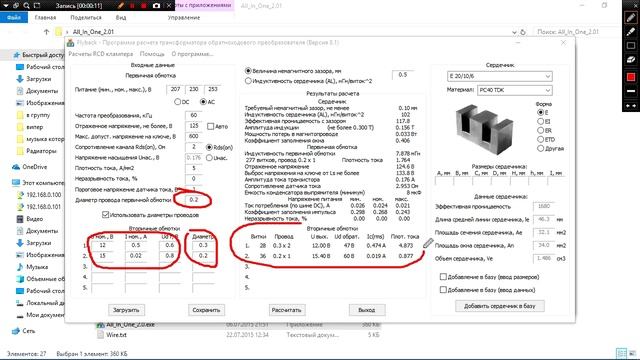
Task: Select core shape ER radio
Action: pyautogui.click(x=540, y=130)
